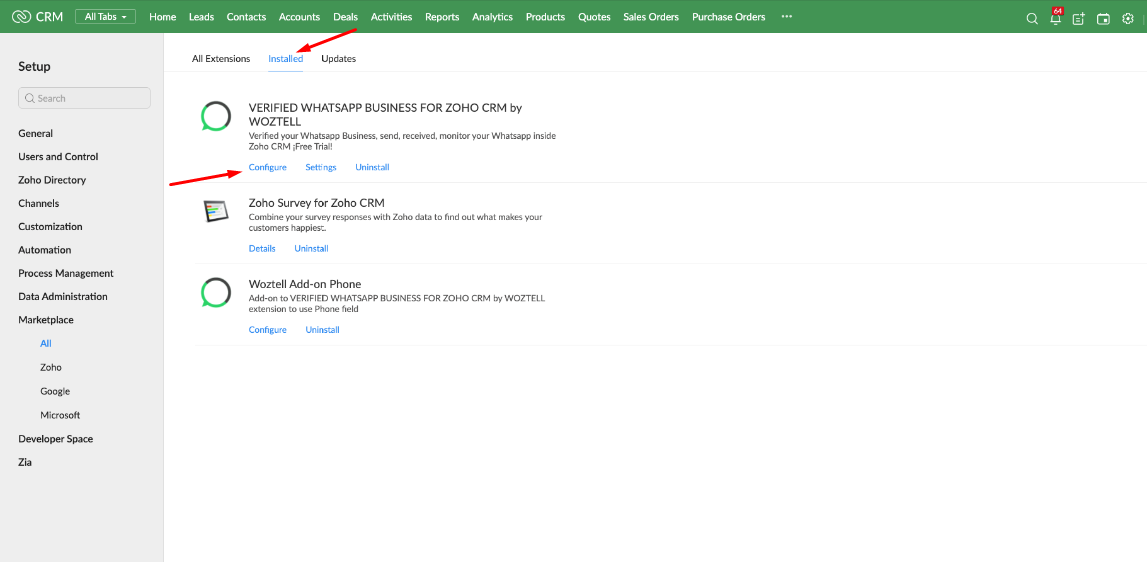The height and width of the screenshot is (562, 1147).
Task: Select All under Marketplace
Action: (46, 343)
